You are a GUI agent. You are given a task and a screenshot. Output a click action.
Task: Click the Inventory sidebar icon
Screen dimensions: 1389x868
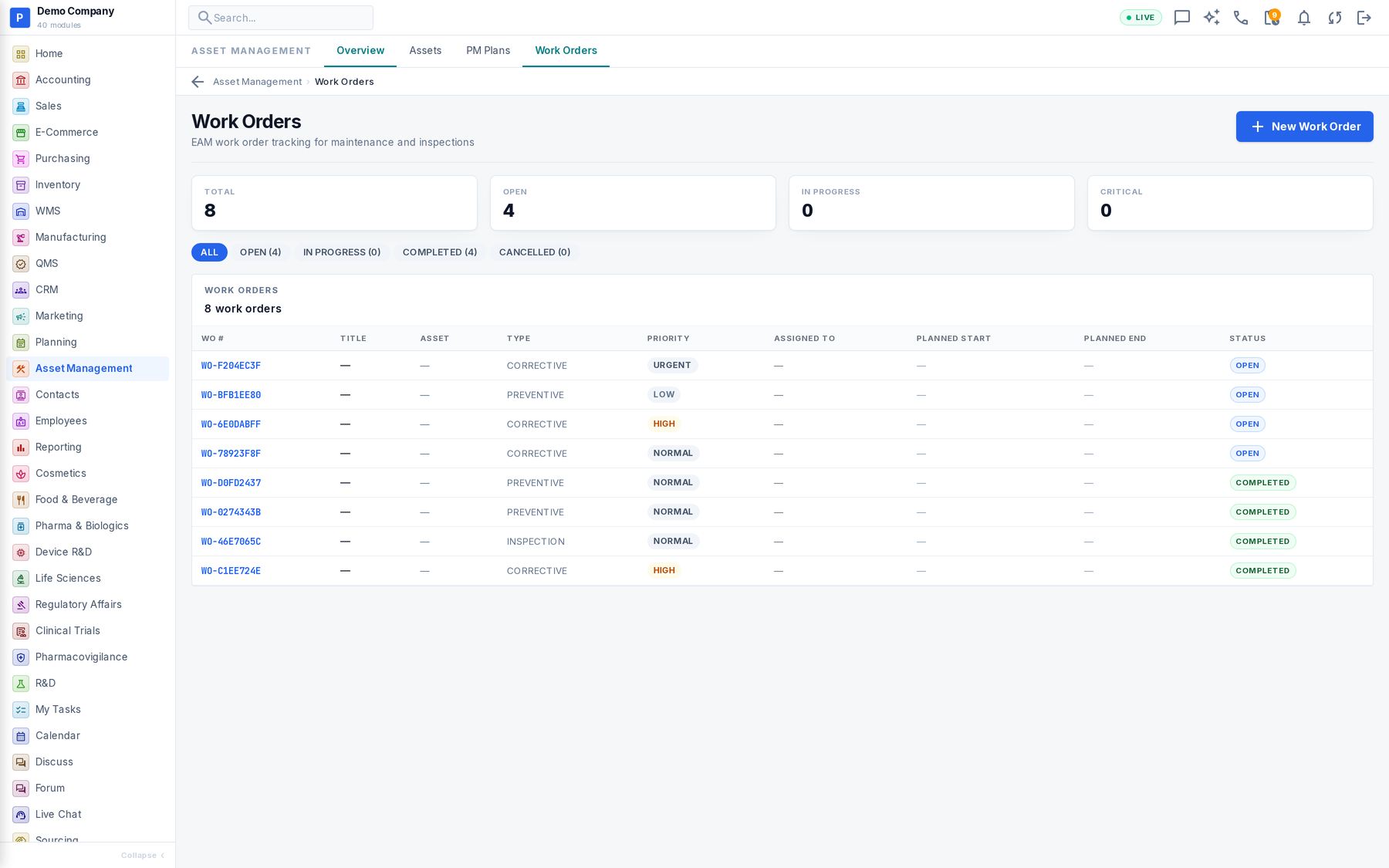(x=21, y=185)
